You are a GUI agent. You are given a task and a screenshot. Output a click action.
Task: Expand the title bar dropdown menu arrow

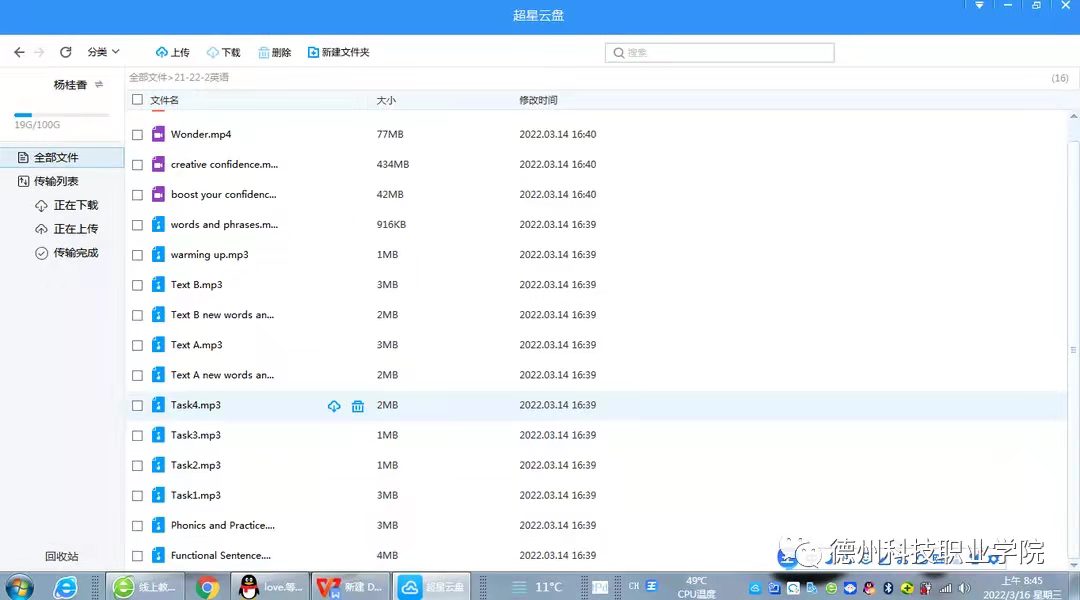(979, 6)
